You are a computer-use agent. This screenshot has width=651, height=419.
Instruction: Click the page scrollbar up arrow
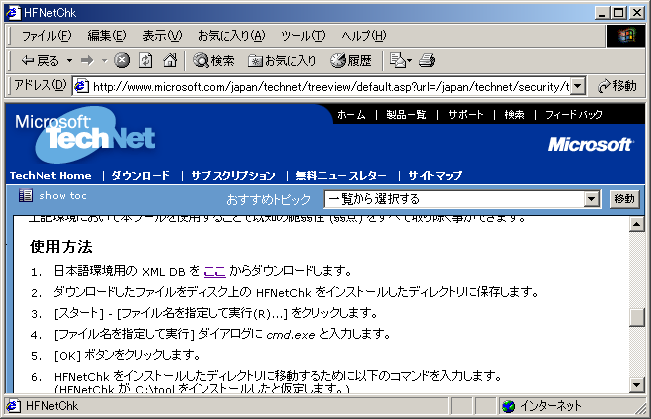coord(636,224)
